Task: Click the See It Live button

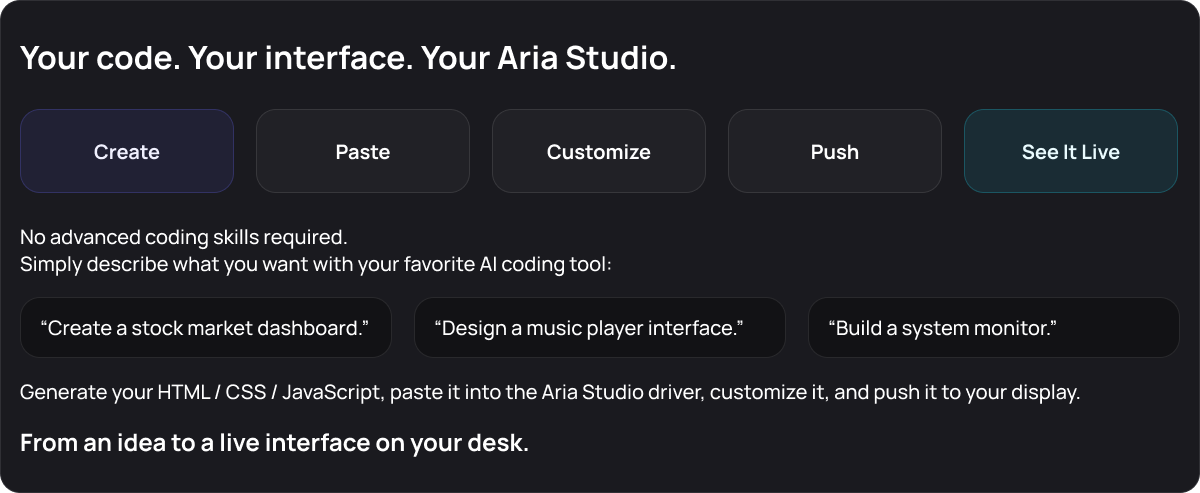Action: click(x=1071, y=151)
